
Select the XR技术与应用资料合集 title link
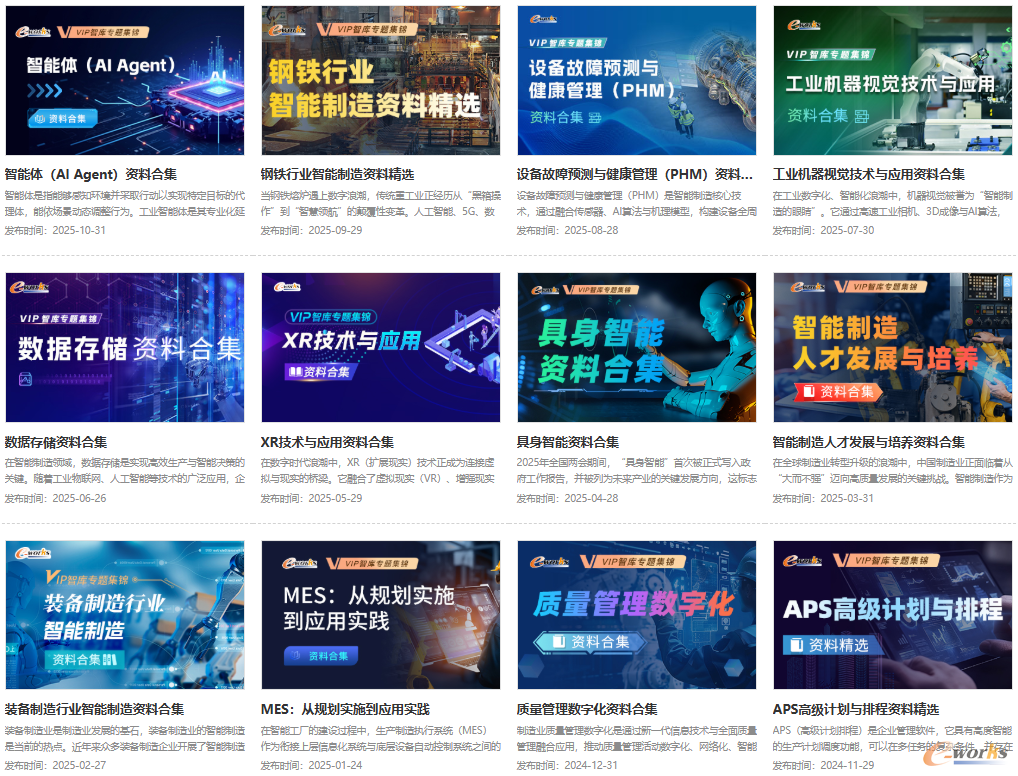tap(327, 442)
